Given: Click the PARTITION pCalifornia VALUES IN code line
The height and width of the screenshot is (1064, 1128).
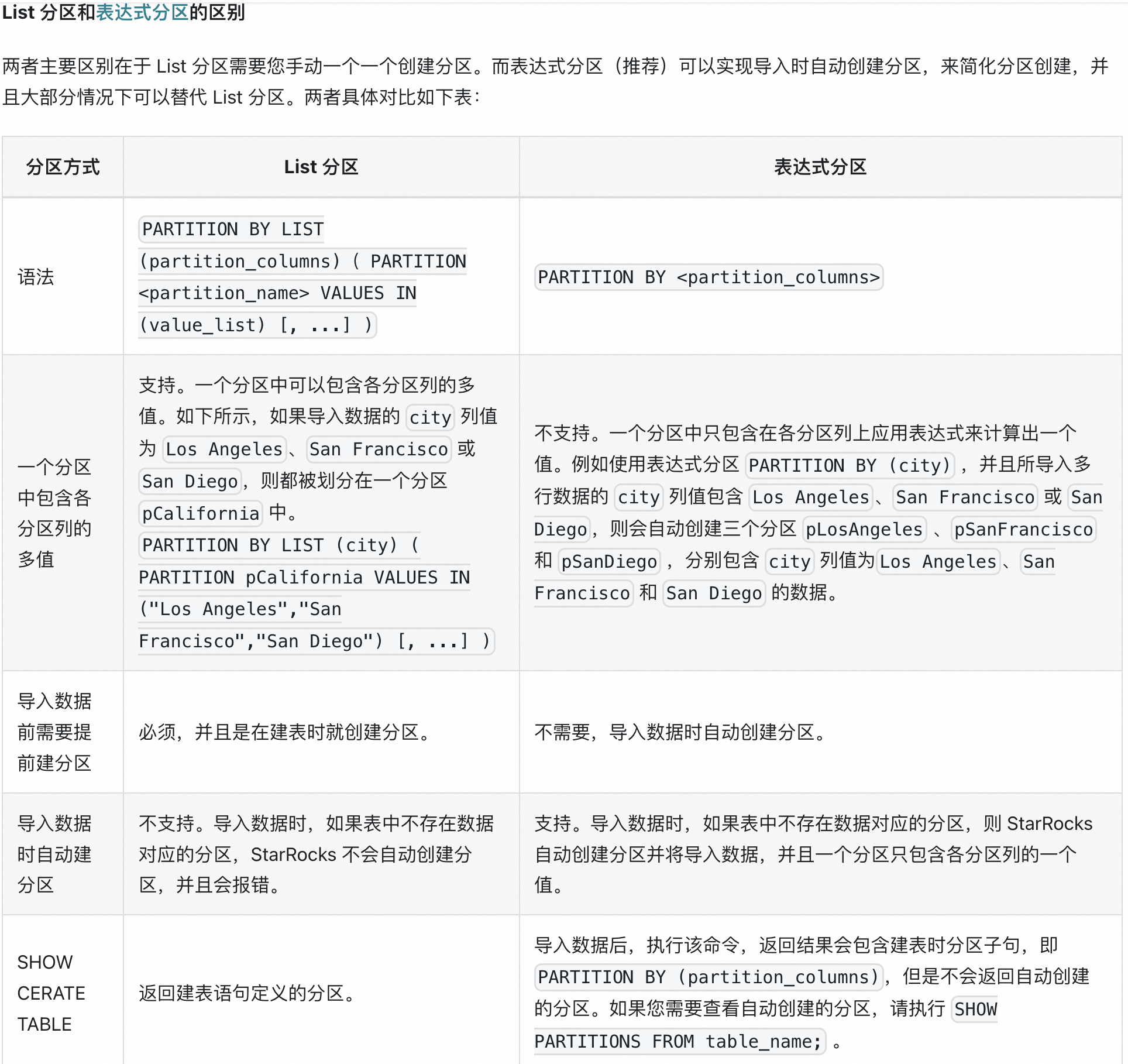Looking at the screenshot, I should tap(304, 578).
